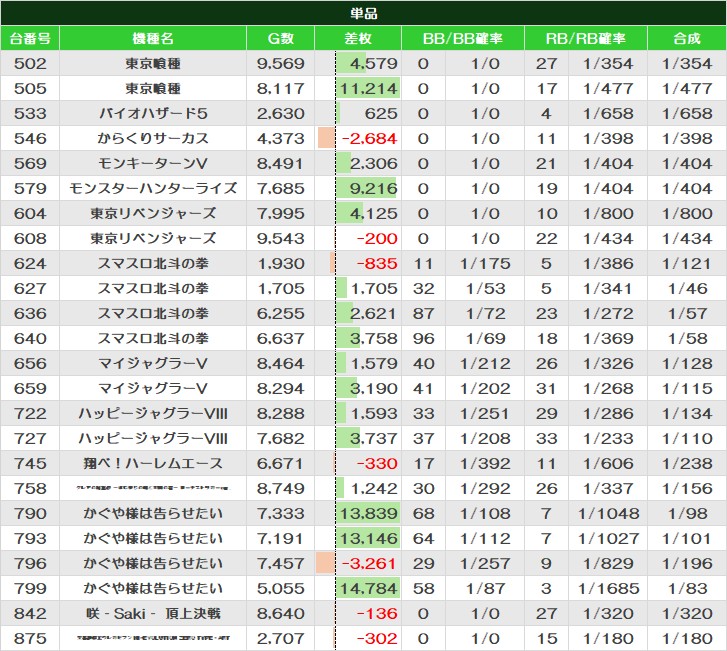Sort by the 機種名 column header
The image size is (727, 651).
[x=153, y=38]
